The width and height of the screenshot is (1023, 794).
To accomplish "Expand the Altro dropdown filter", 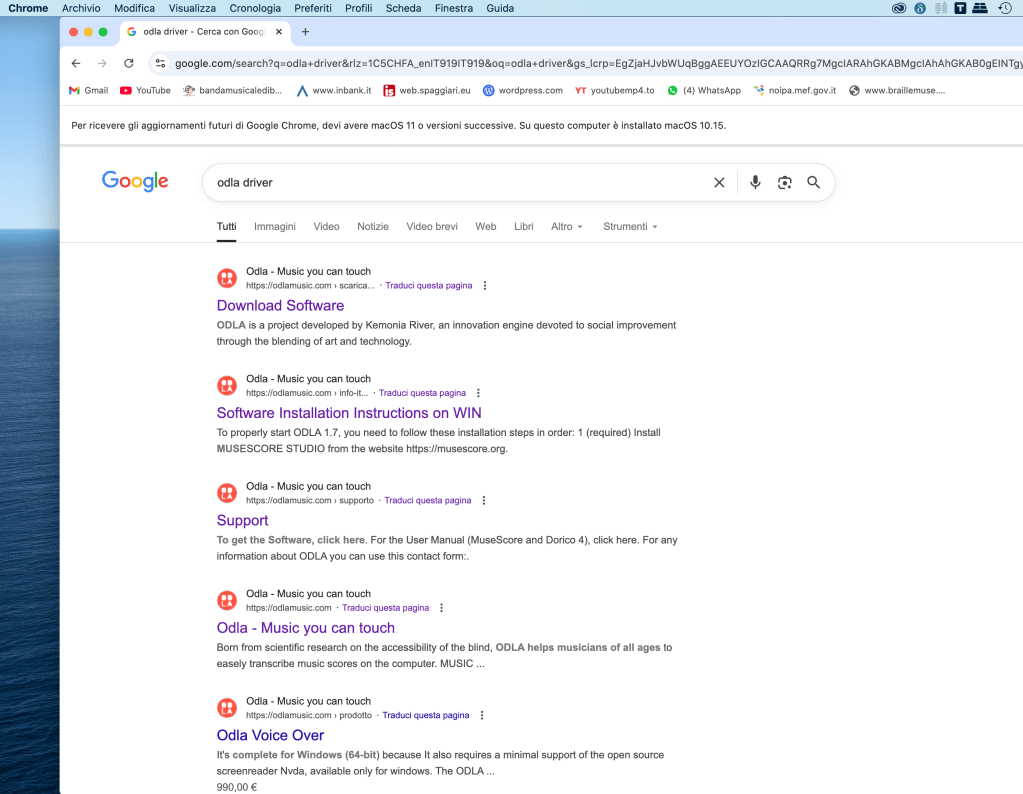I will coord(566,227).
